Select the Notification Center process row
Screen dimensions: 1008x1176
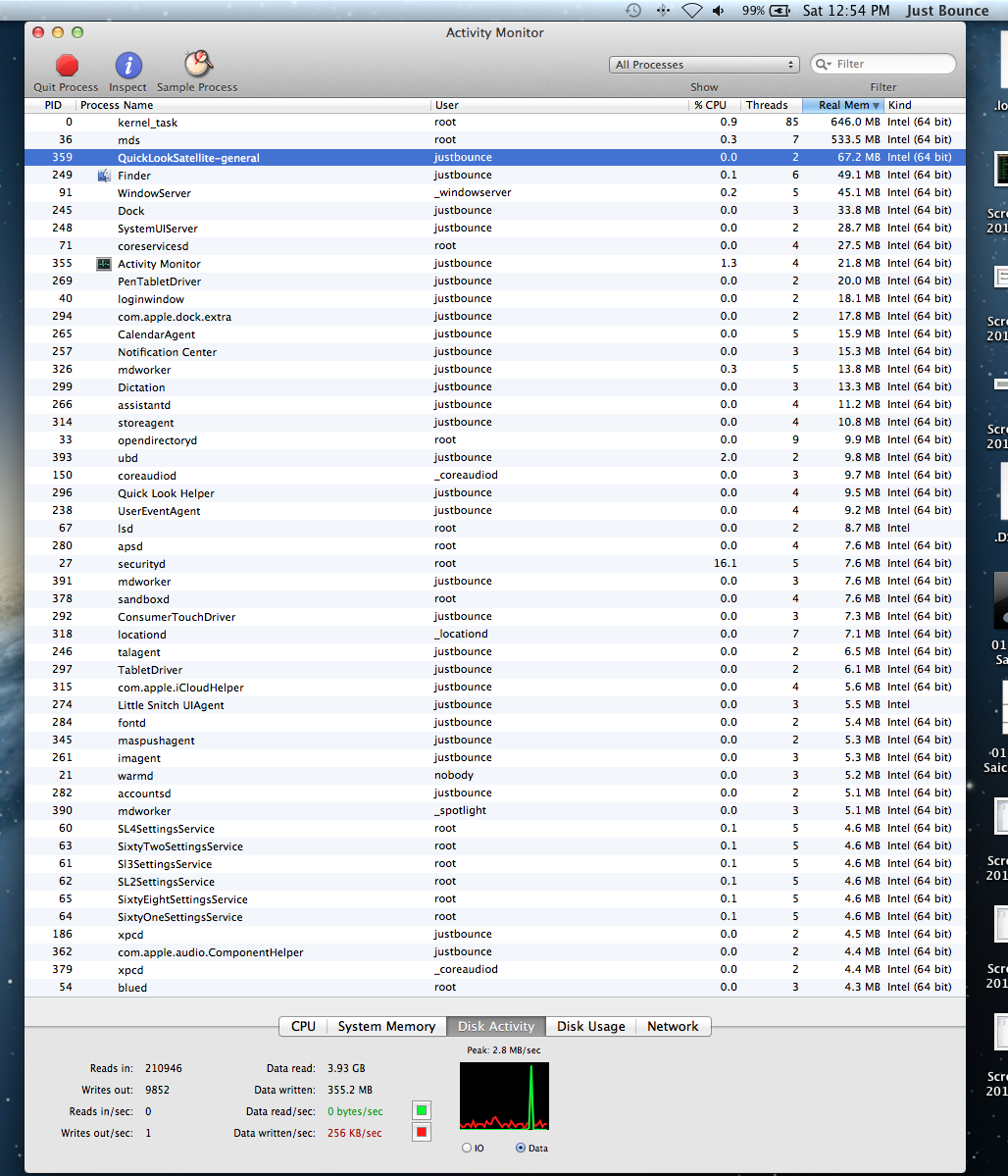[495, 352]
